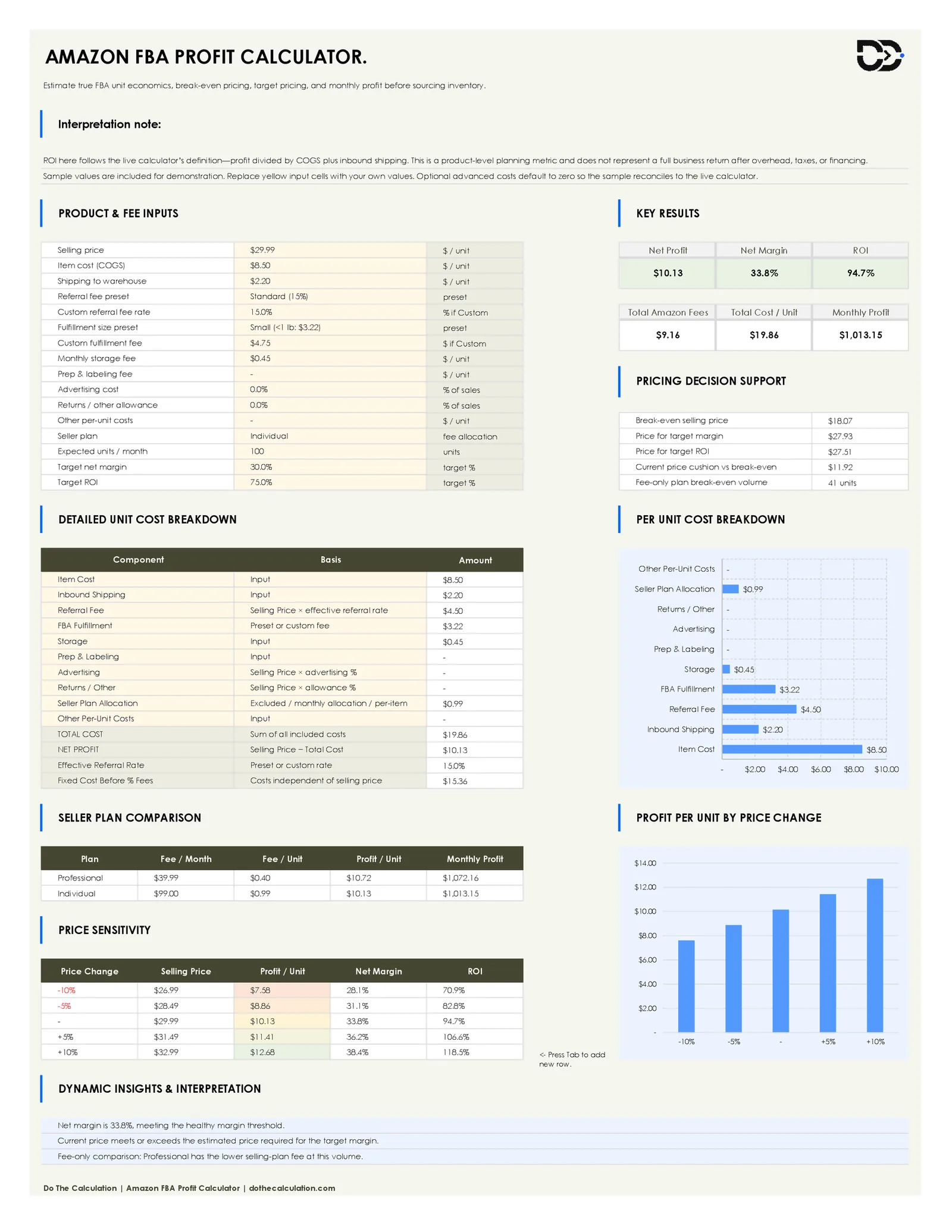Click the Item cost (COGS) input $8.50

[330, 265]
